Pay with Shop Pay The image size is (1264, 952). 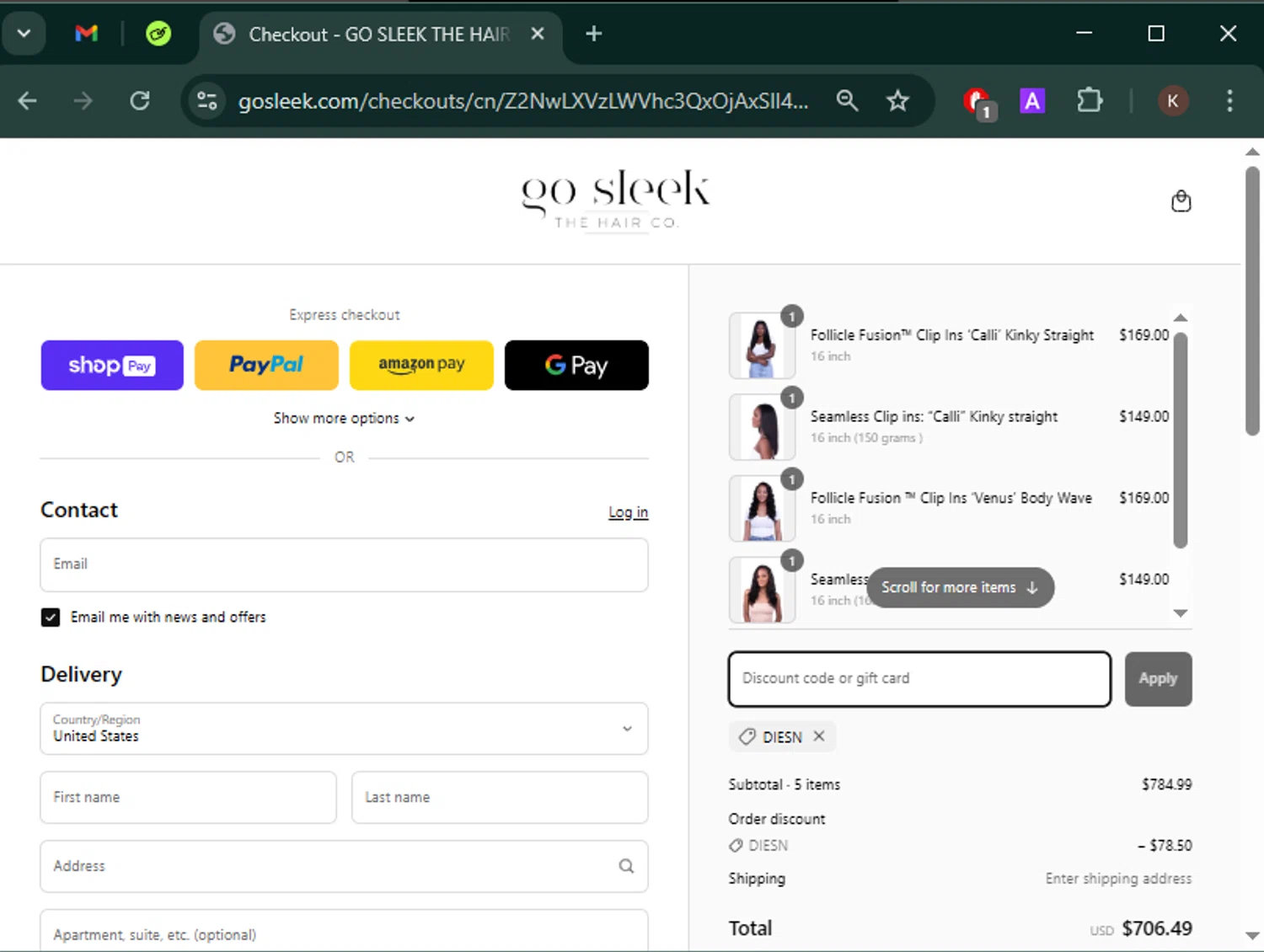[112, 365]
